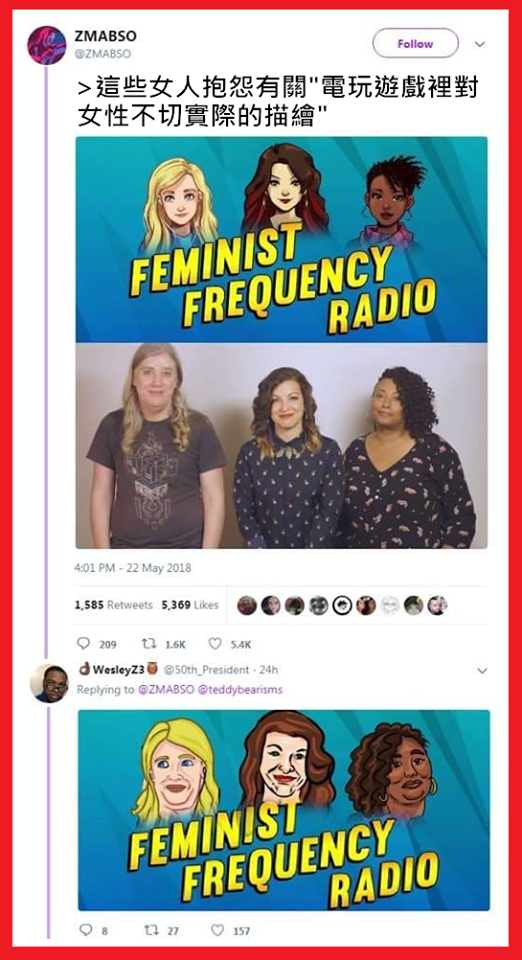
Task: Open the photo of three women
Action: click(282, 446)
